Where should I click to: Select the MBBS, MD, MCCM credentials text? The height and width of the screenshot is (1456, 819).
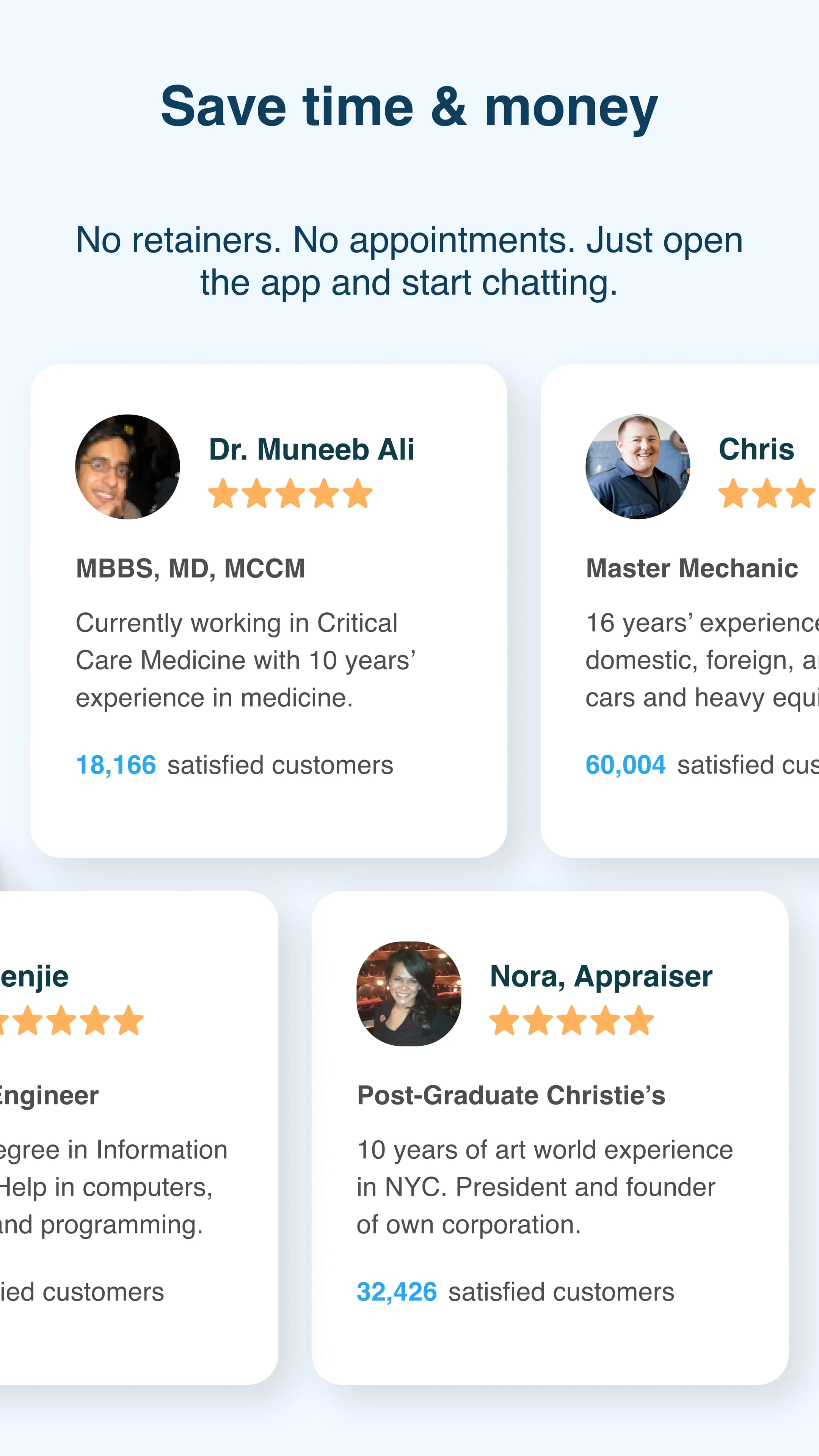coord(190,569)
